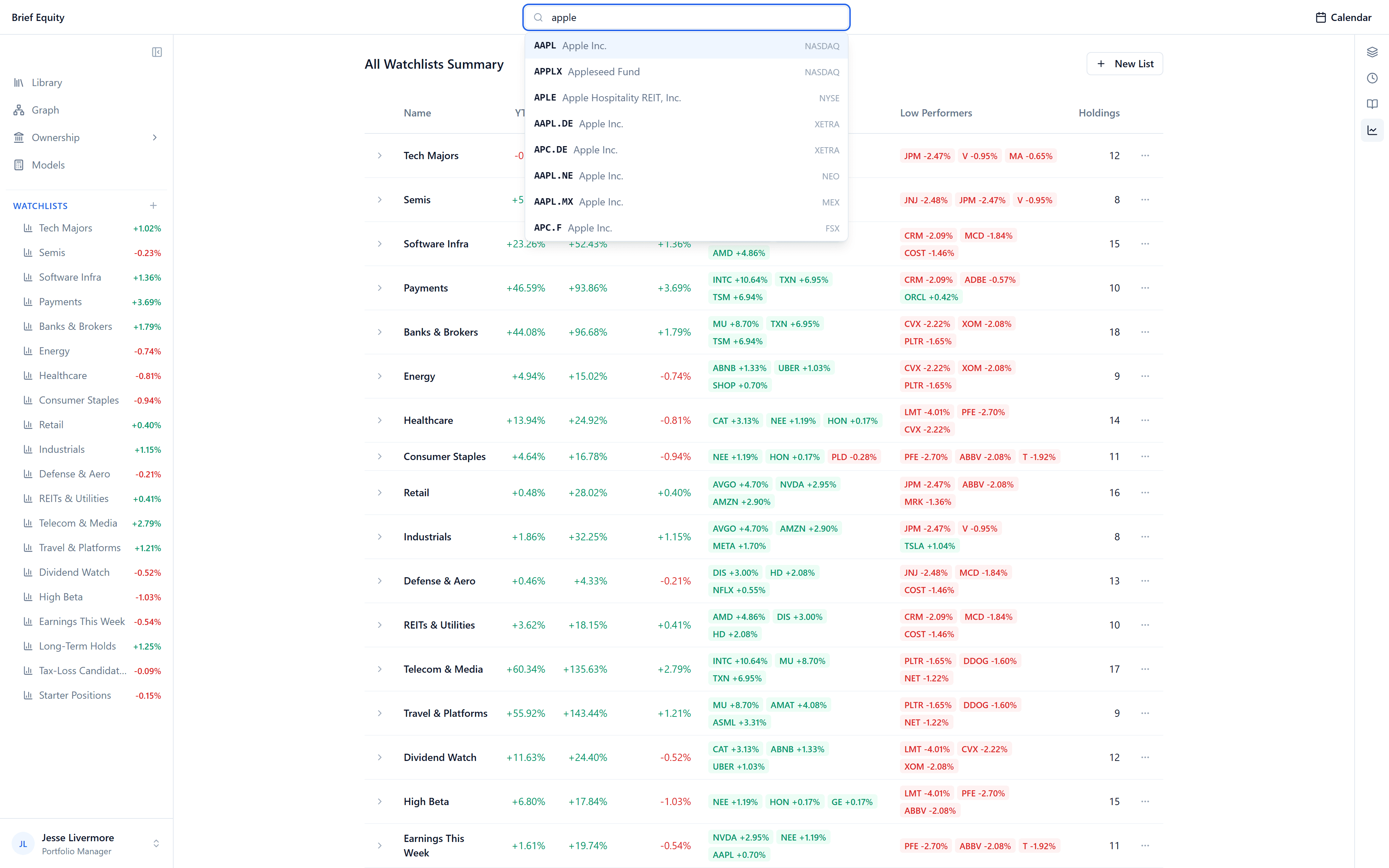Sort by Low Performers column header
The image size is (1389, 868).
click(x=935, y=113)
